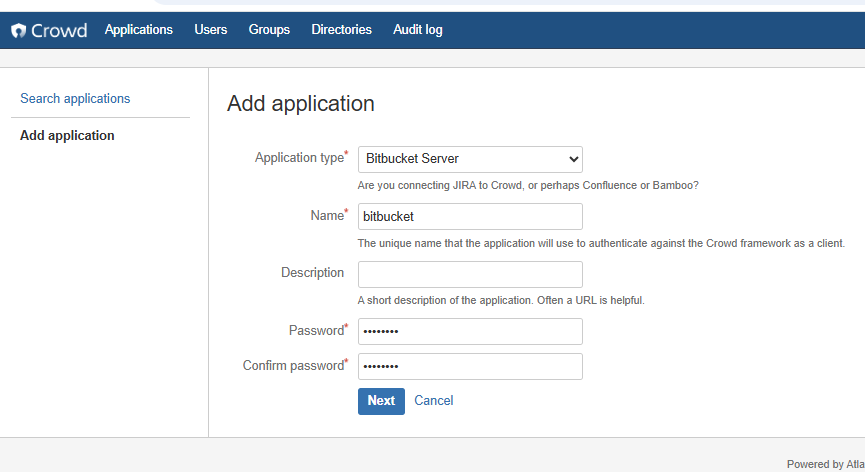Click the Description field label
Image resolution: width=865 pixels, height=472 pixels.
[312, 273]
